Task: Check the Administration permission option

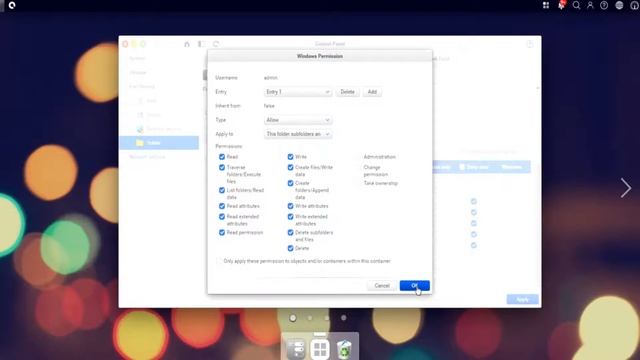Action: click(359, 157)
